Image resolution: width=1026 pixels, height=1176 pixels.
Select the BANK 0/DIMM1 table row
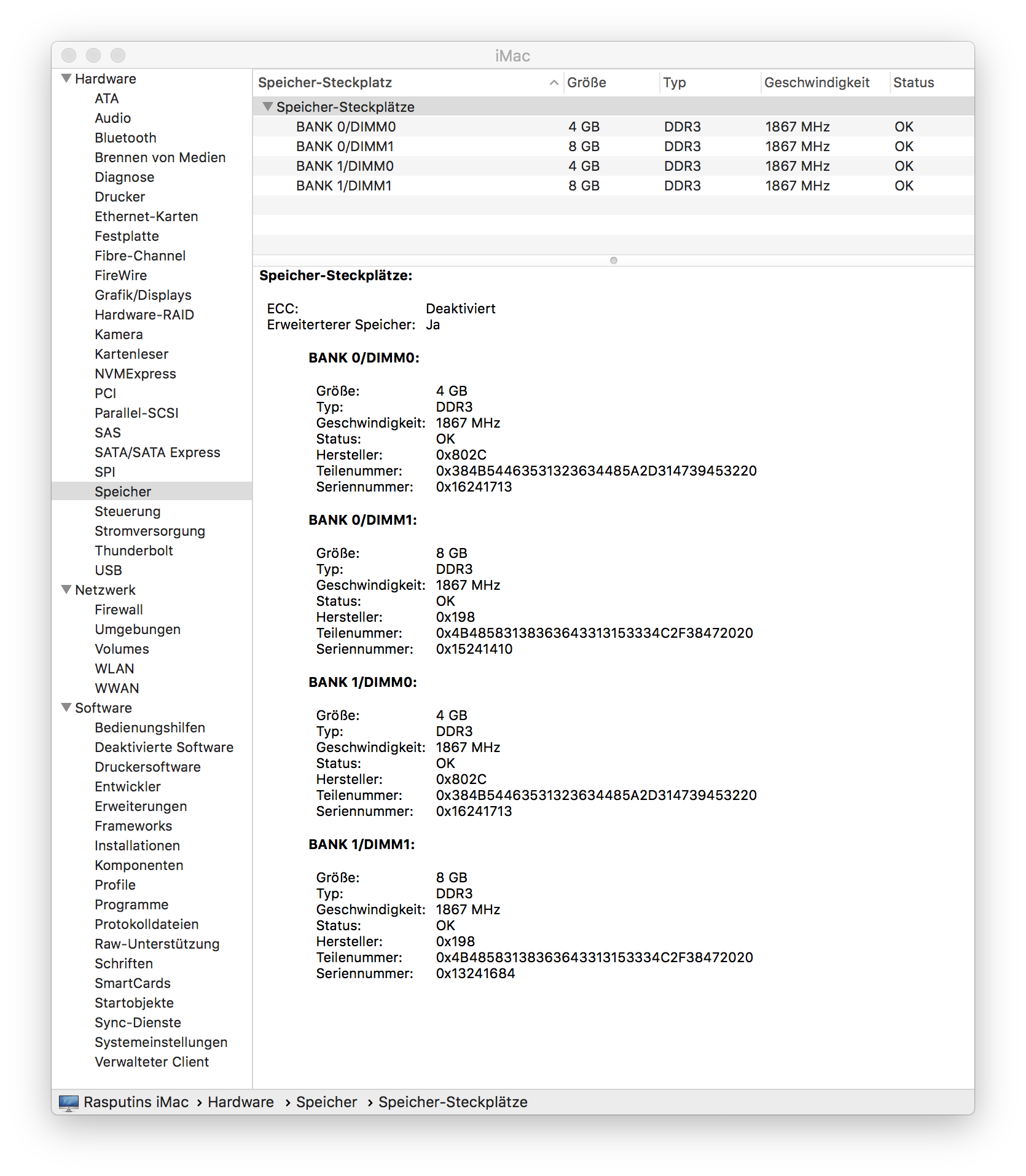coord(613,146)
